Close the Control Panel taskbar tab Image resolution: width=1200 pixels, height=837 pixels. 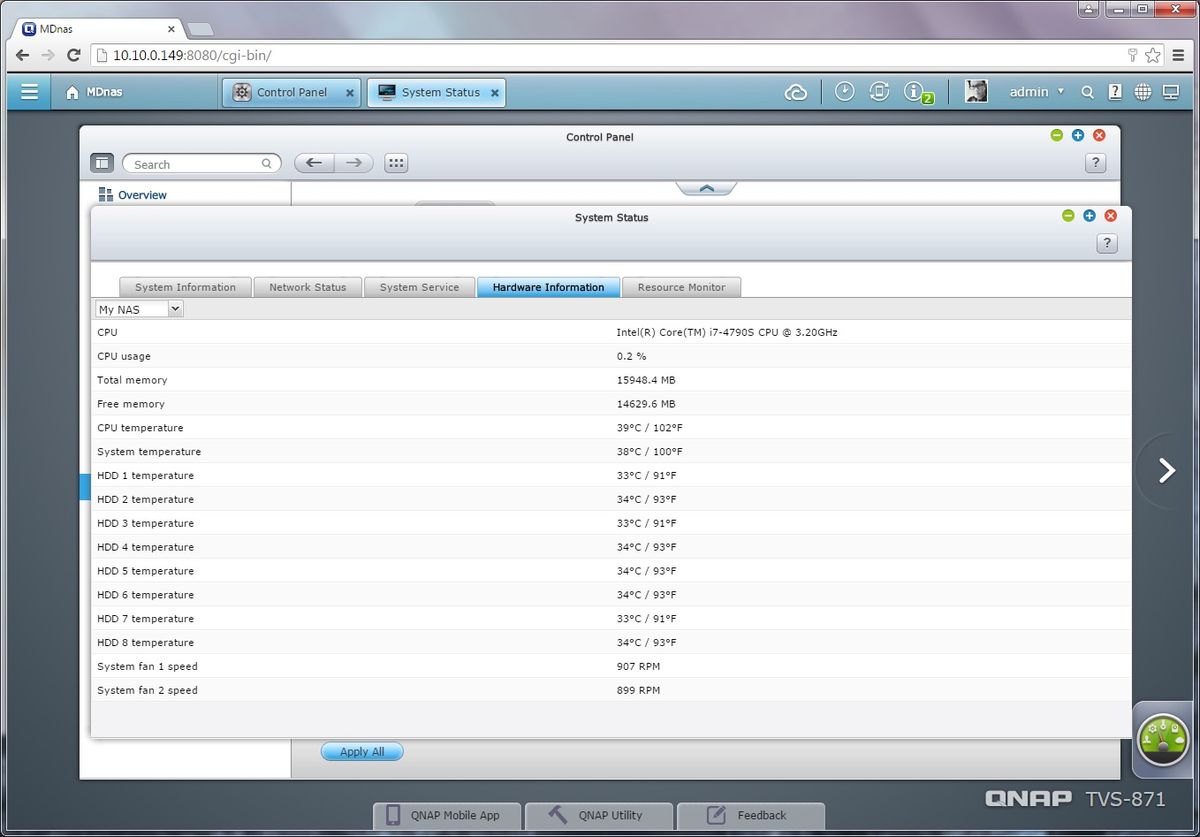(350, 93)
